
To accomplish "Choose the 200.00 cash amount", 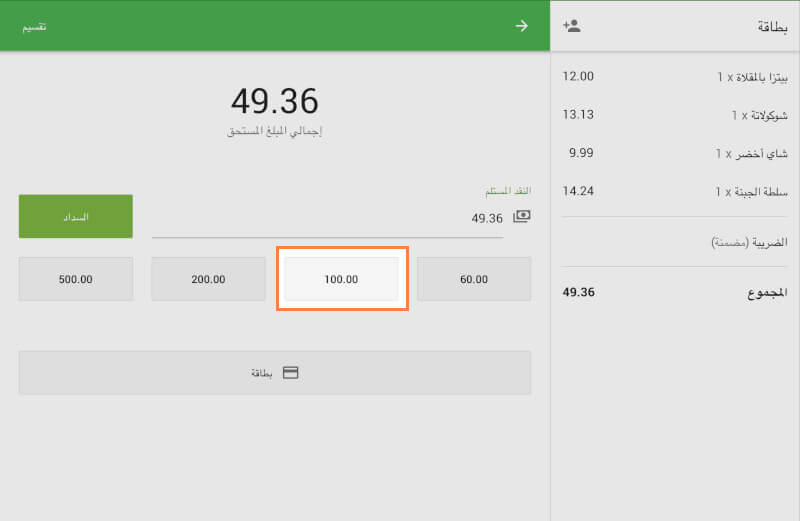I will coord(208,279).
